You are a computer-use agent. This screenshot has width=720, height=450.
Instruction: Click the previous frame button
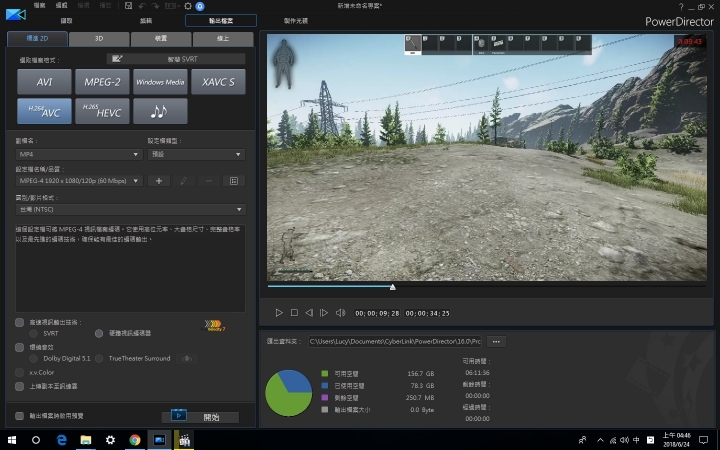[x=309, y=313]
